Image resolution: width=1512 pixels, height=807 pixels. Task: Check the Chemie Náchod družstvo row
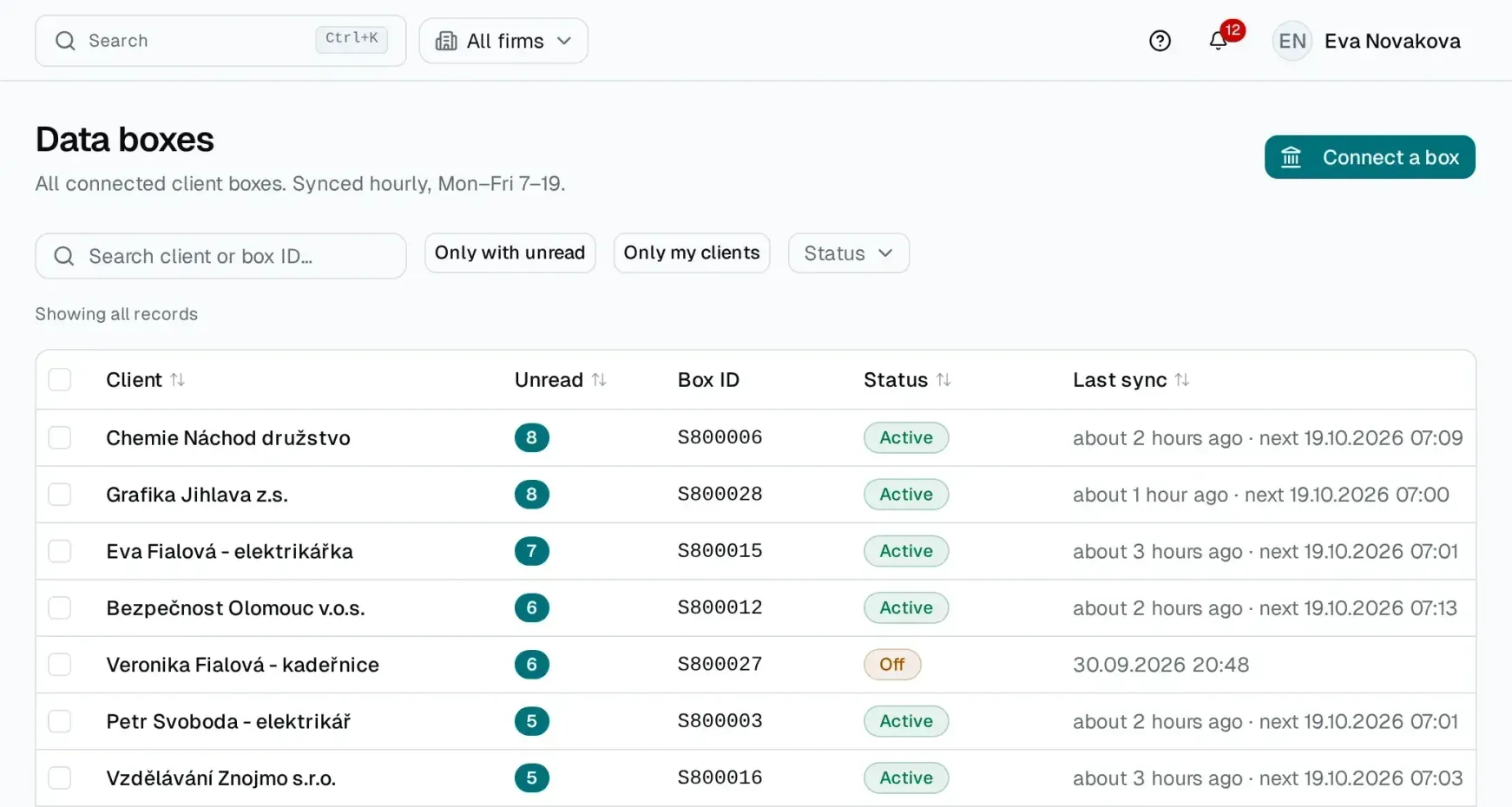(60, 437)
